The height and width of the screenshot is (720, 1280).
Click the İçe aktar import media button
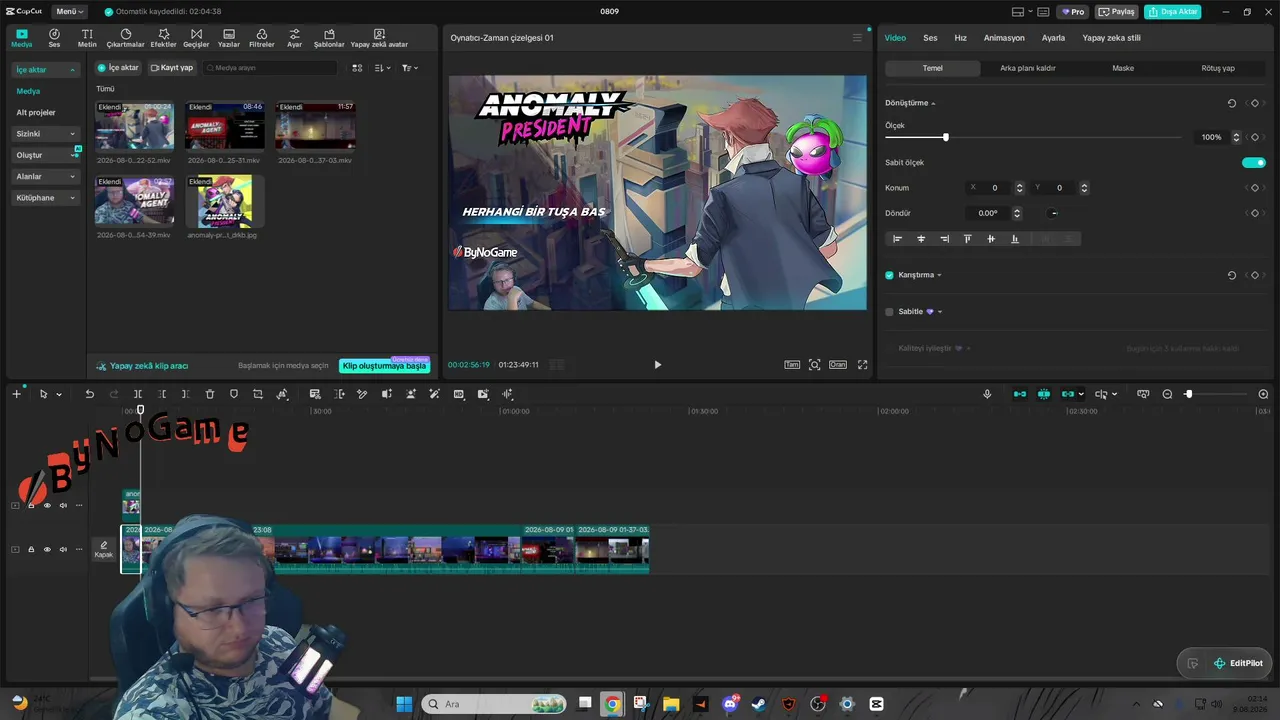[118, 68]
